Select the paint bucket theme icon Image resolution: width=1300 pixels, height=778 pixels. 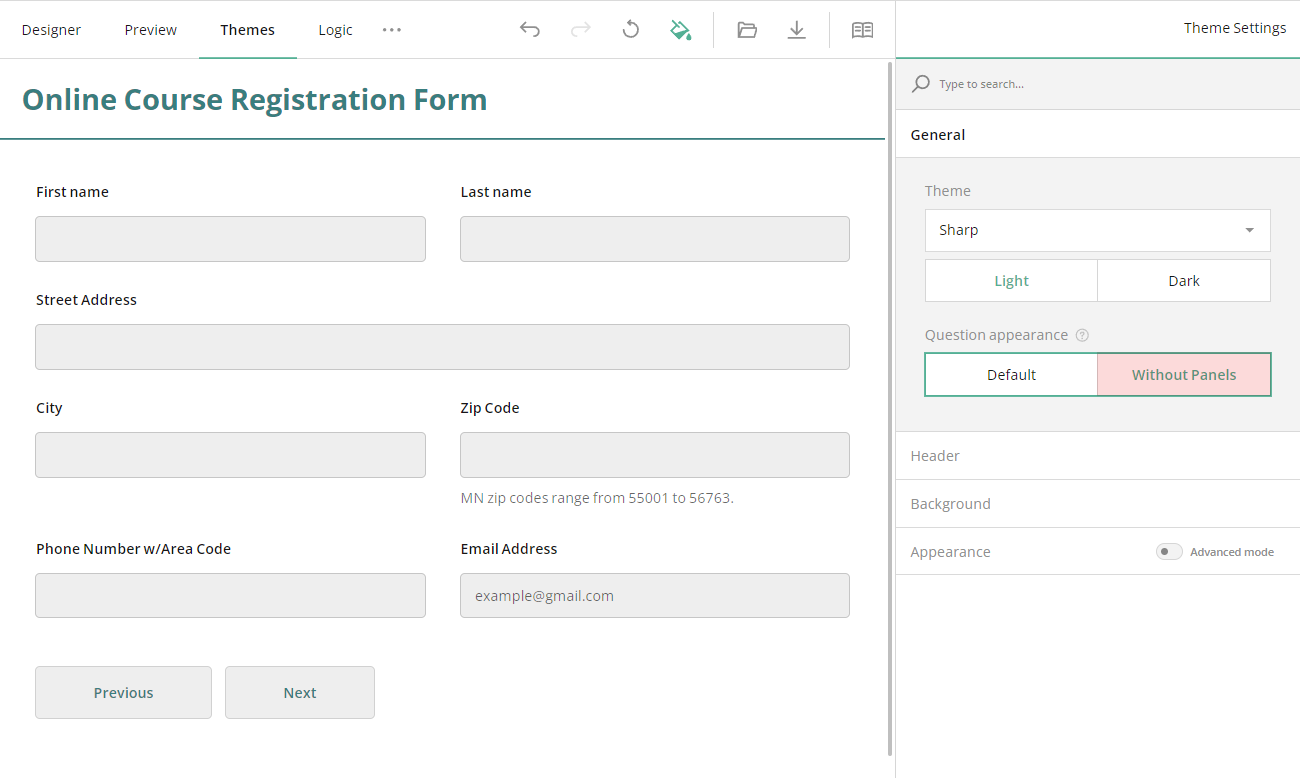click(681, 29)
